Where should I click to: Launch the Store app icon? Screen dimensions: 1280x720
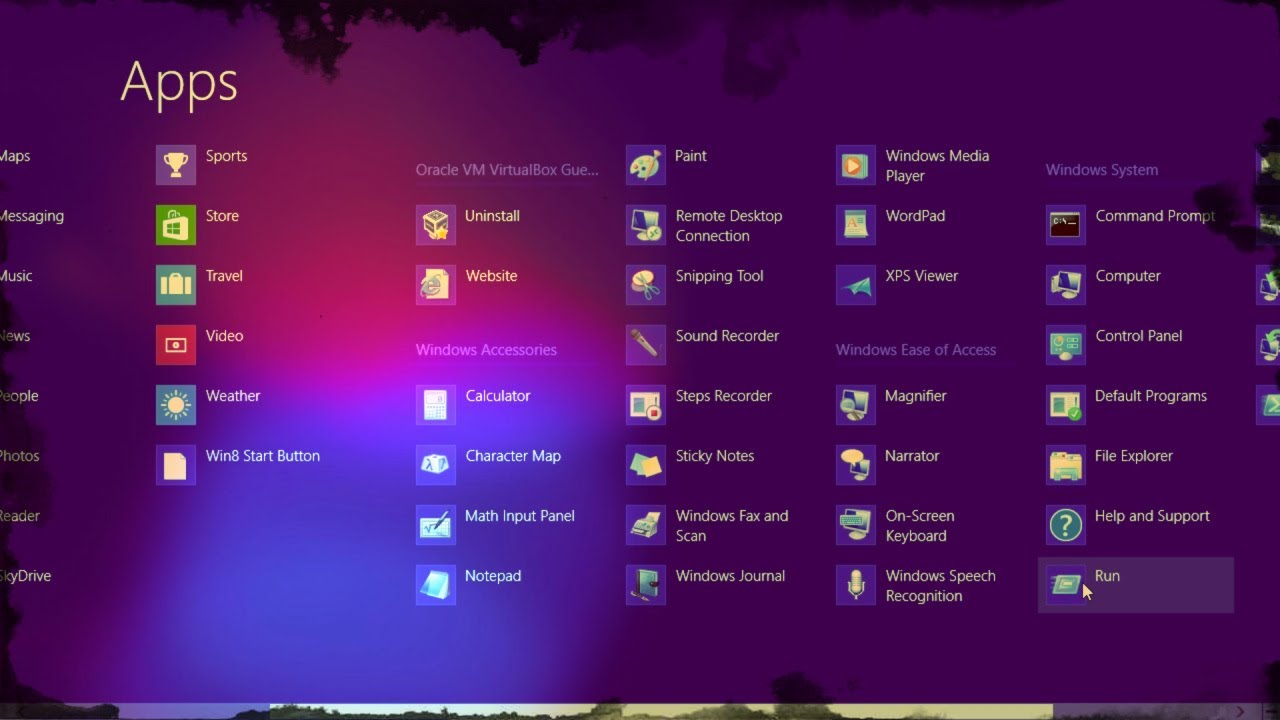tap(176, 225)
